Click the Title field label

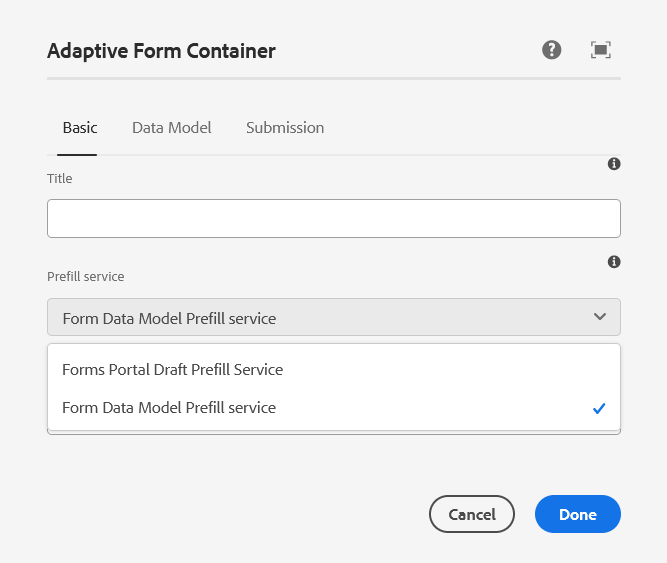coord(60,179)
